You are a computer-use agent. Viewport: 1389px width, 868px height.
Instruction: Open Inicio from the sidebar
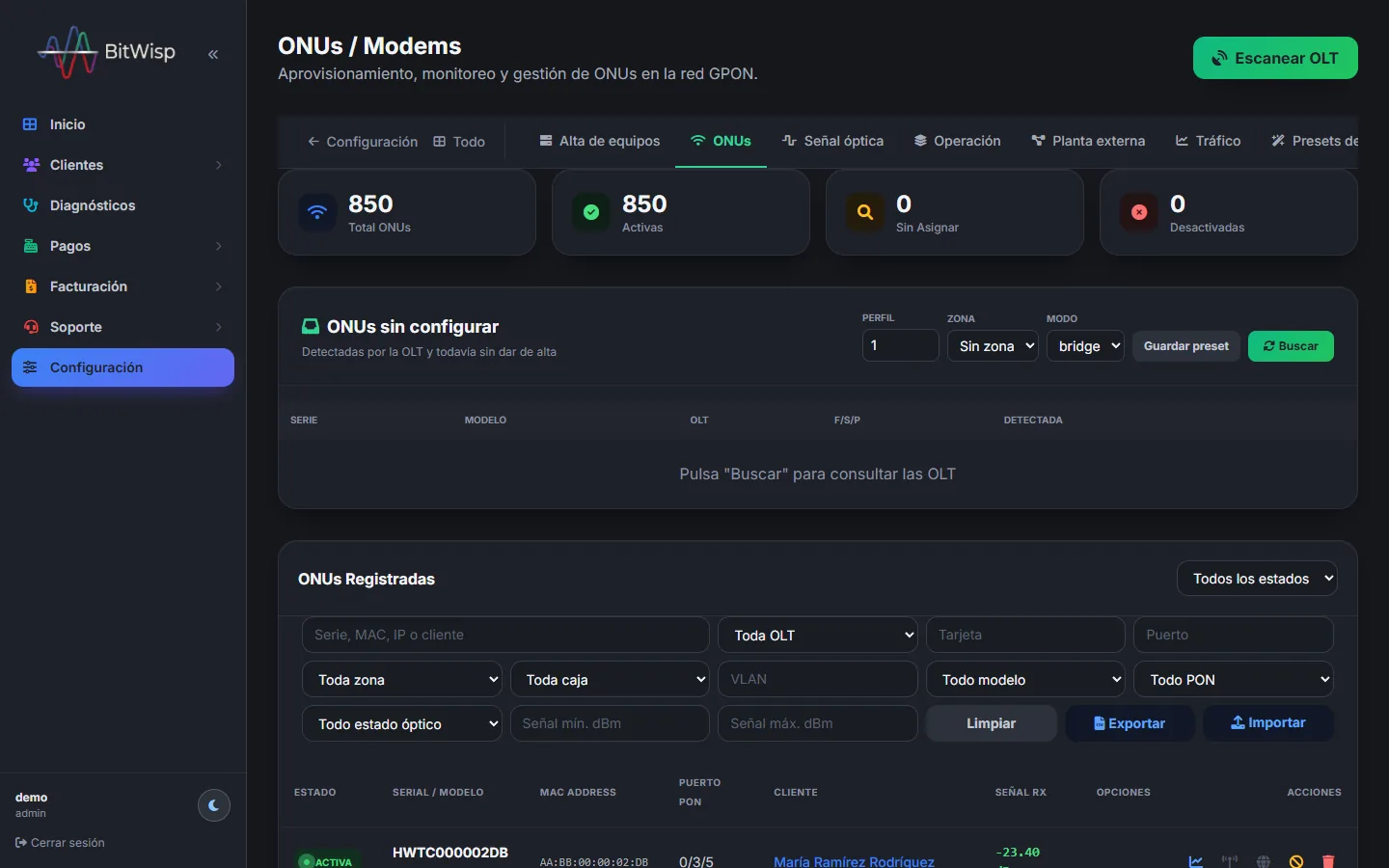tap(123, 124)
